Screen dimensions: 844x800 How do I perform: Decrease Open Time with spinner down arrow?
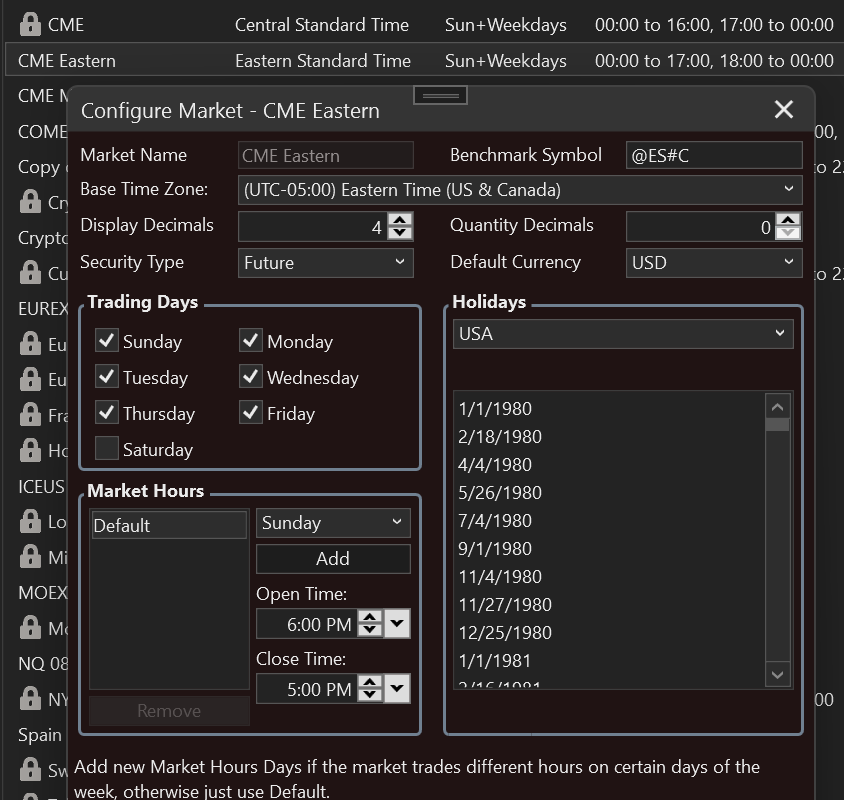[370, 630]
